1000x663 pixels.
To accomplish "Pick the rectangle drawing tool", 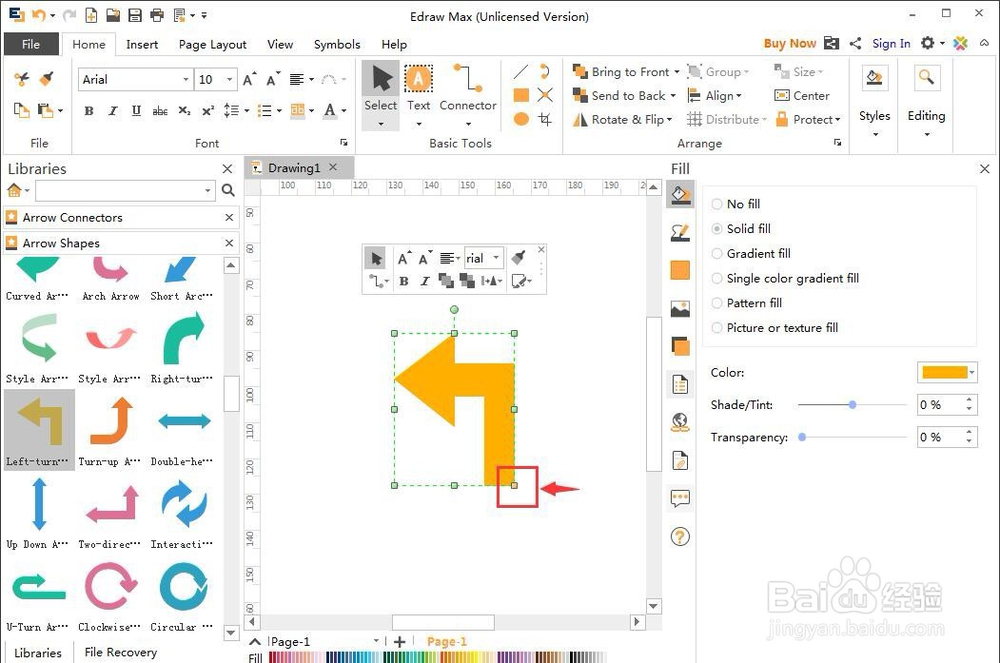I will tap(521, 95).
